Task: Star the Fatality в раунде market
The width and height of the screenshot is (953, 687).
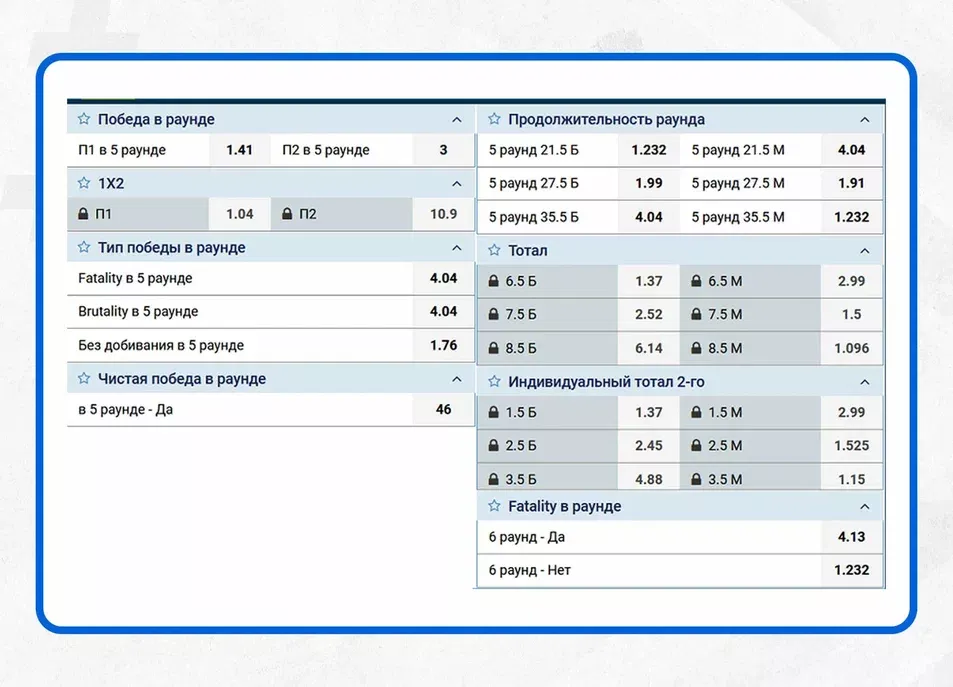Action: click(x=494, y=506)
